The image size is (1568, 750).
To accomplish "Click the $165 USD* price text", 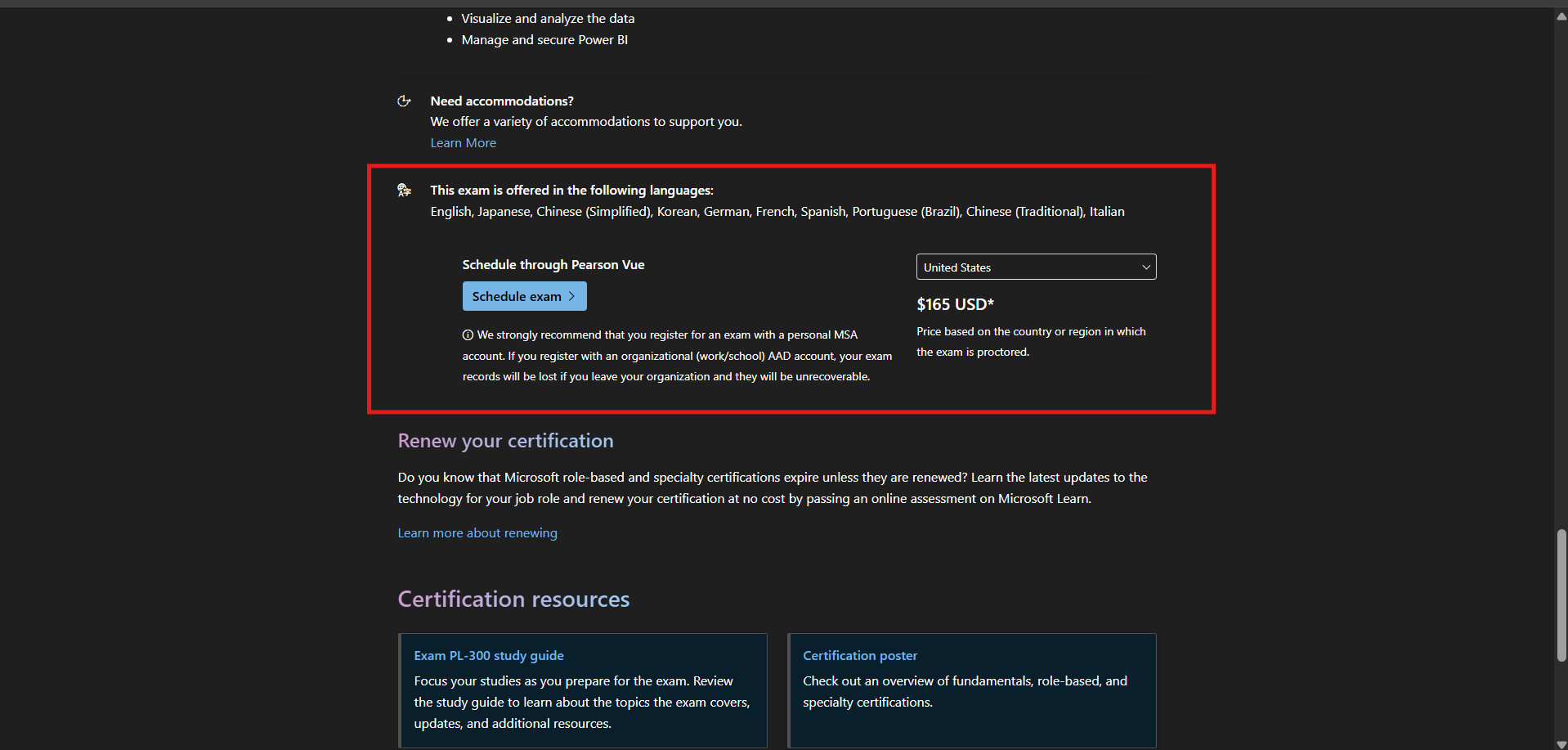I will pyautogui.click(x=955, y=304).
